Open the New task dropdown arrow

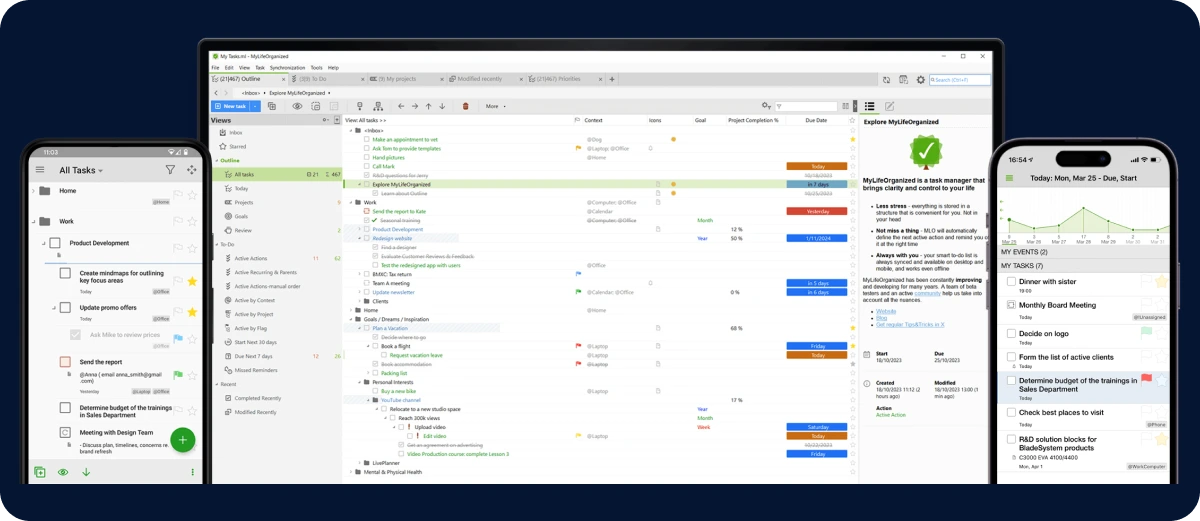pos(255,106)
